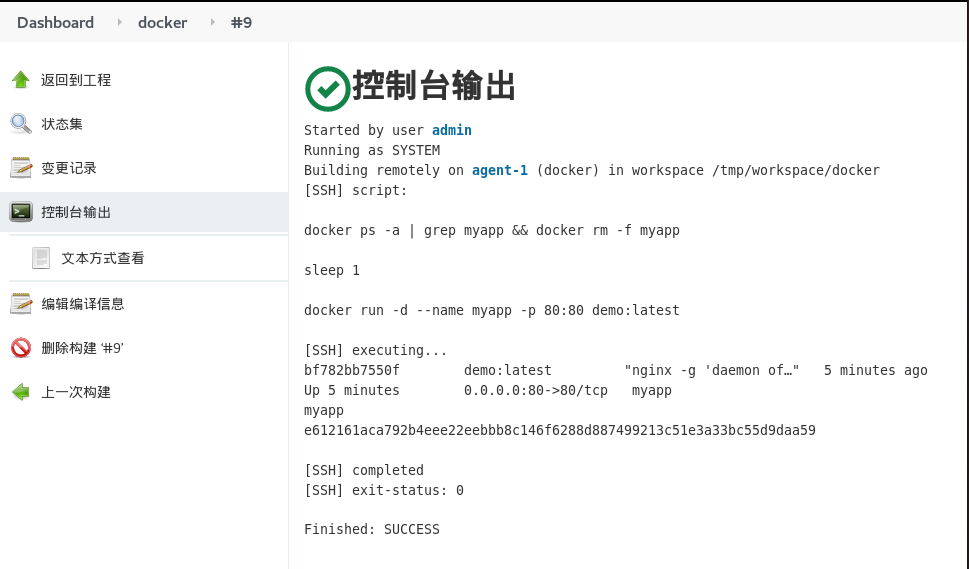The height and width of the screenshot is (569, 969).
Task: Click the 'docker run -d --name myapp' line
Action: click(492, 310)
